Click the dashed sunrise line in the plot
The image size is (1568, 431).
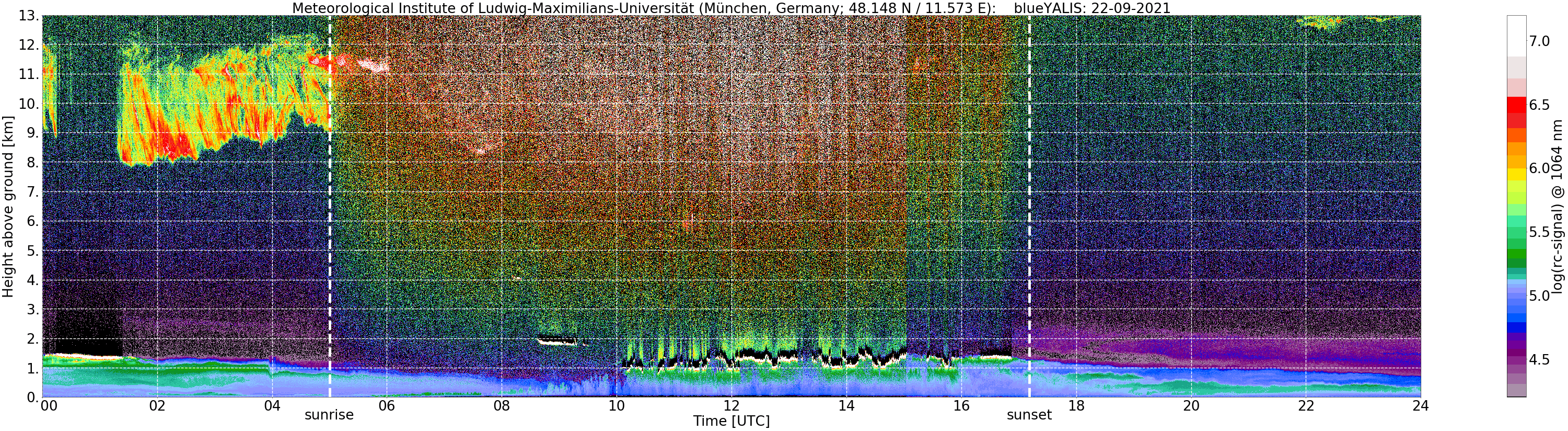(329, 206)
